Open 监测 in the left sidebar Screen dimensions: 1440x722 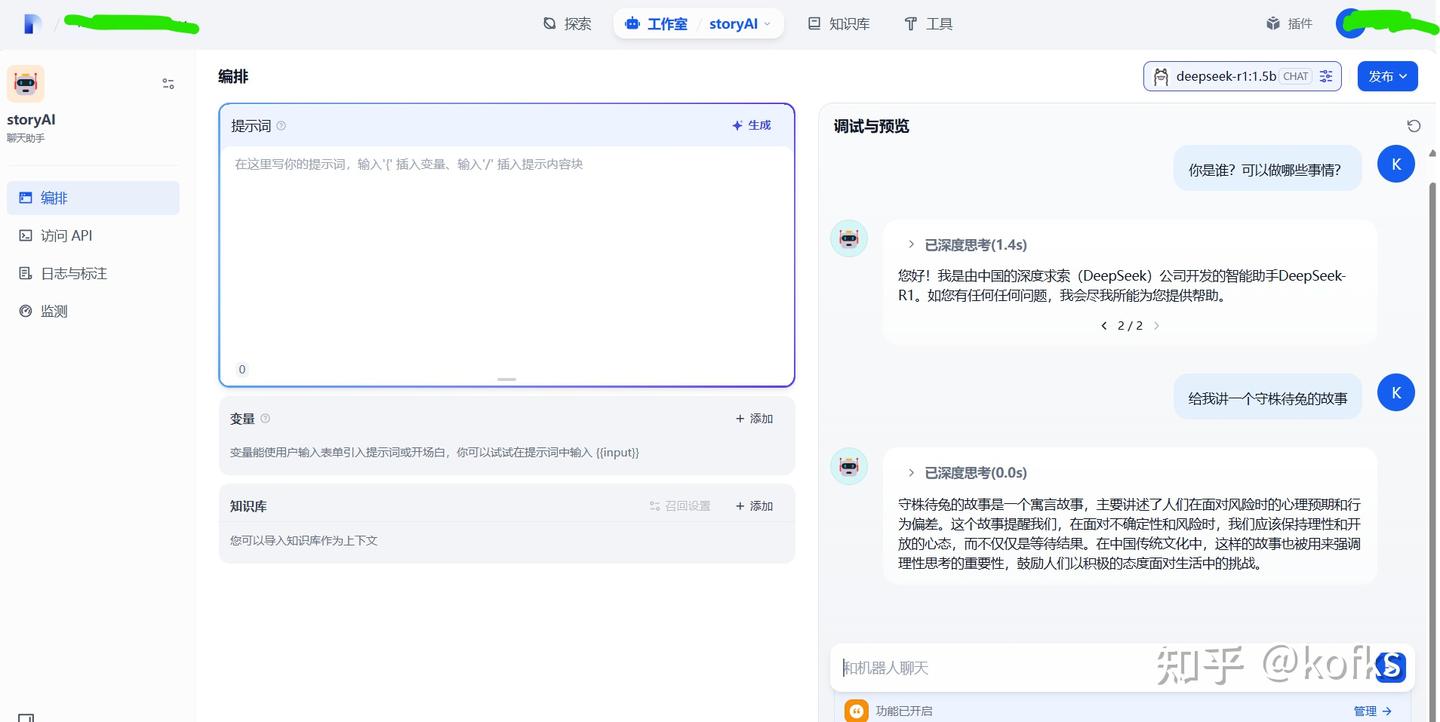[x=52, y=310]
